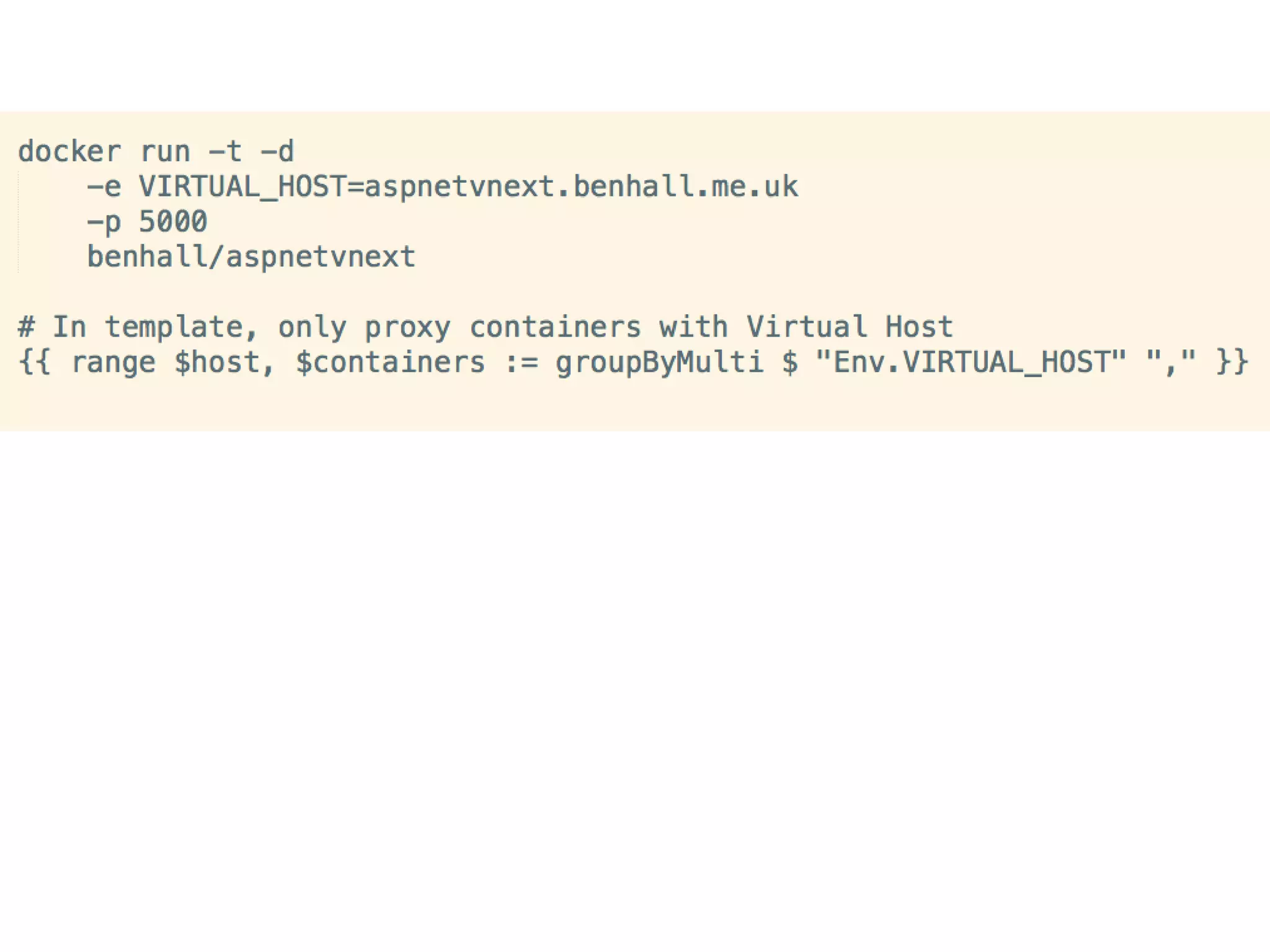Click the opening '{{' template braces
This screenshot has width=1270, height=952.
(x=35, y=362)
